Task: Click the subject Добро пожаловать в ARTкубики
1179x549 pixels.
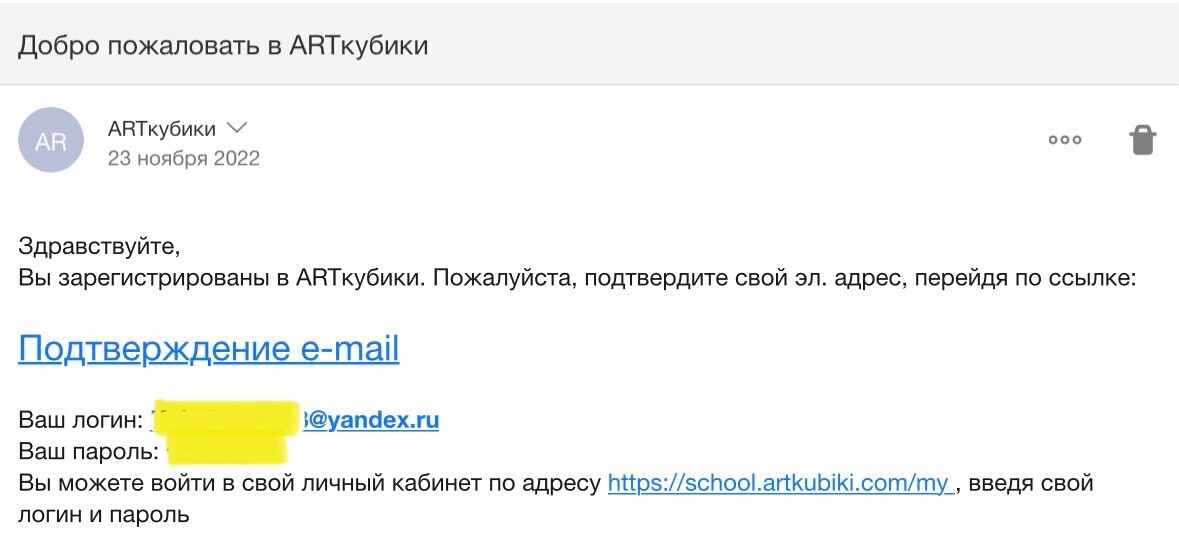Action: coord(223,45)
